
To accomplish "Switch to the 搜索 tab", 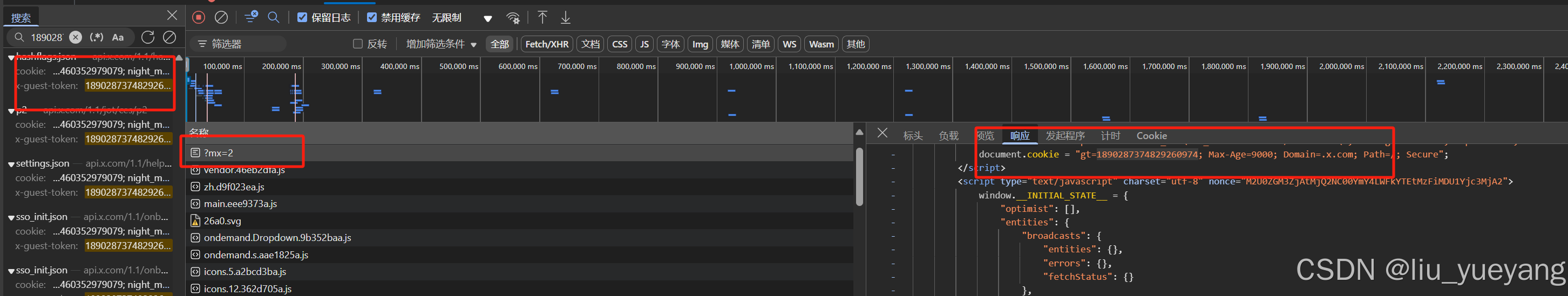I will pyautogui.click(x=21, y=18).
